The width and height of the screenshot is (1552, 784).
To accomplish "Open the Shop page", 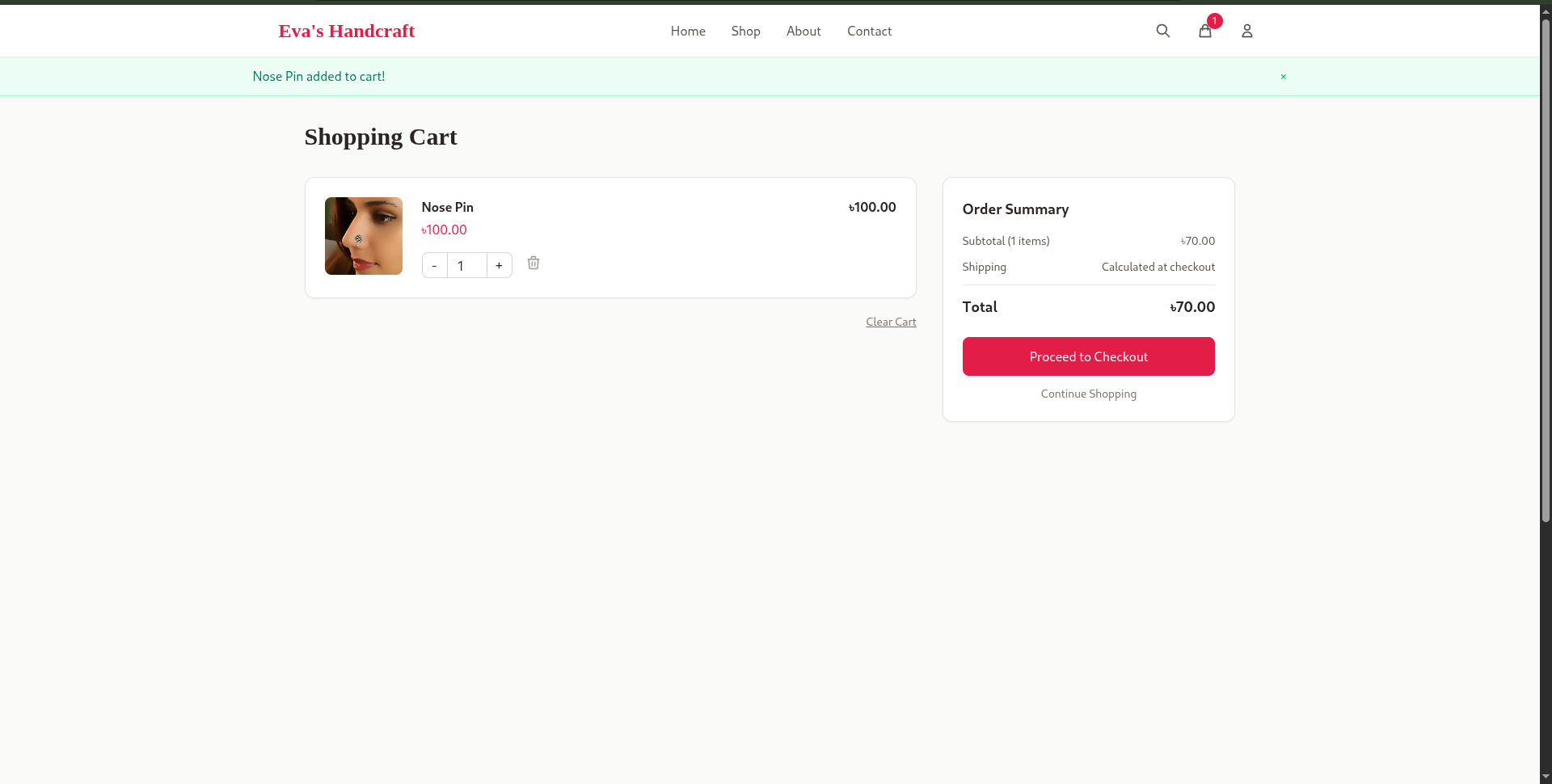I will tap(745, 31).
